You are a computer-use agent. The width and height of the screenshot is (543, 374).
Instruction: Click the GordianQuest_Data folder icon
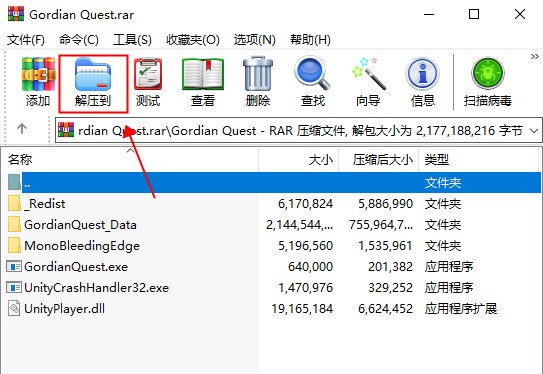tap(15, 224)
